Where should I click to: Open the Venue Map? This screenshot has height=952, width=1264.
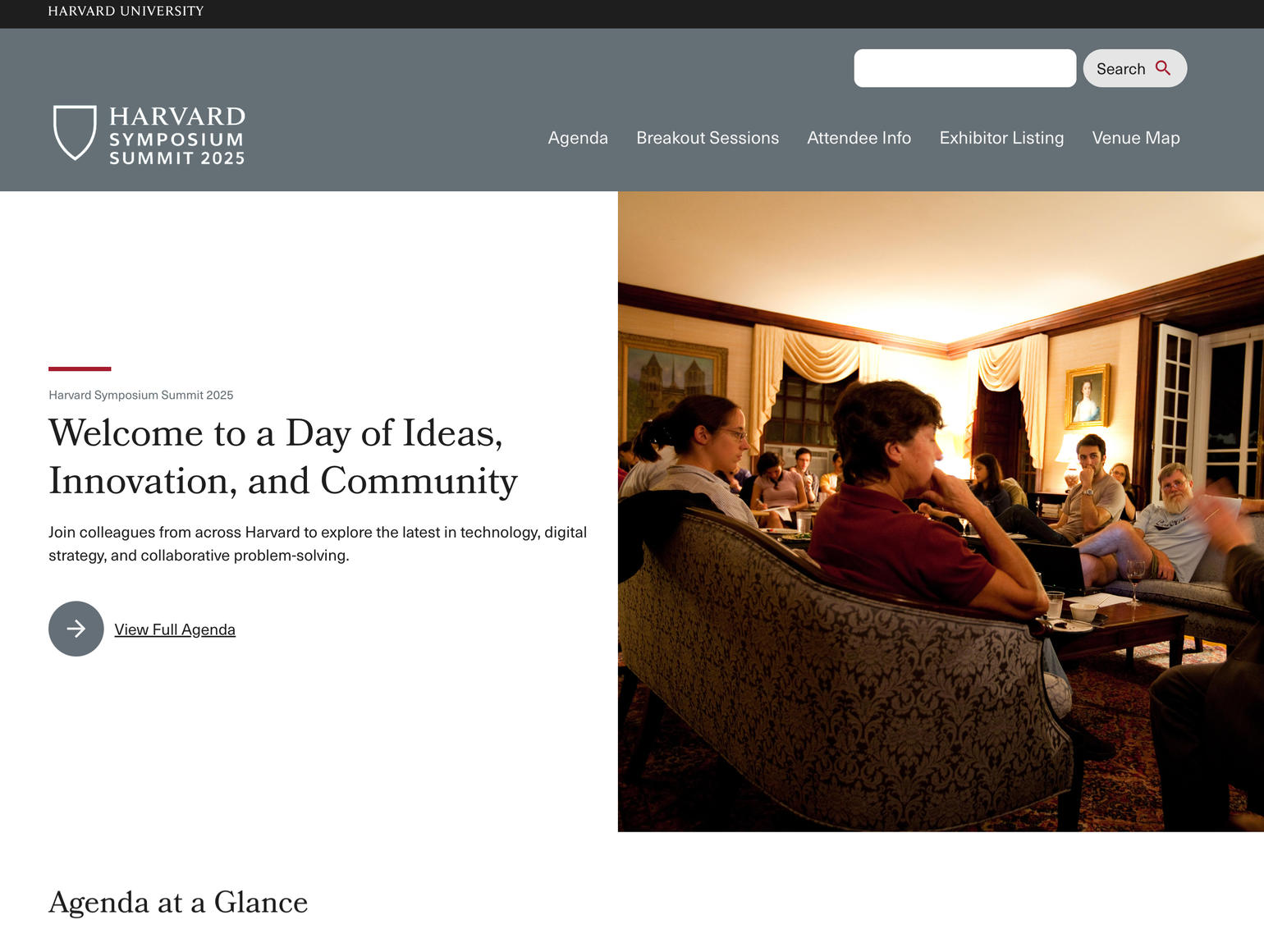(1136, 138)
